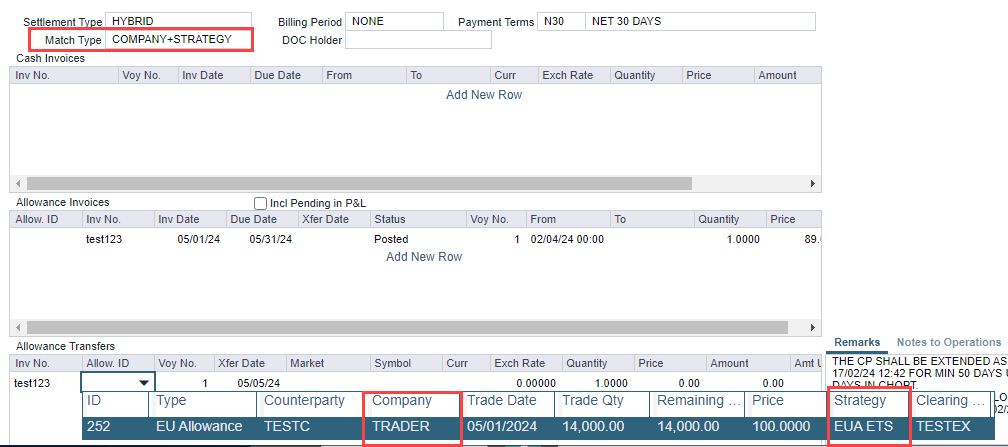Switch to the Remarks tab
The image size is (1008, 447).
[x=857, y=342]
